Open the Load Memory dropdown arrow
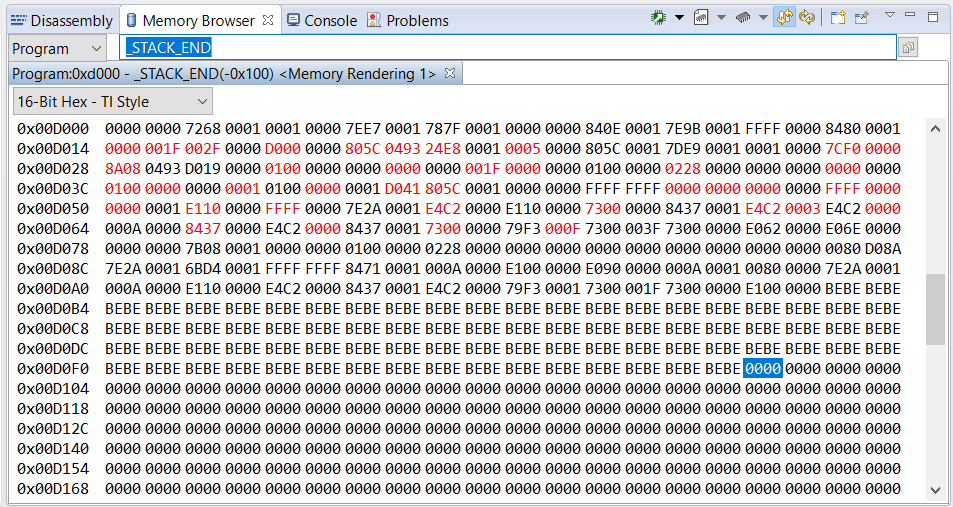 coord(721,18)
